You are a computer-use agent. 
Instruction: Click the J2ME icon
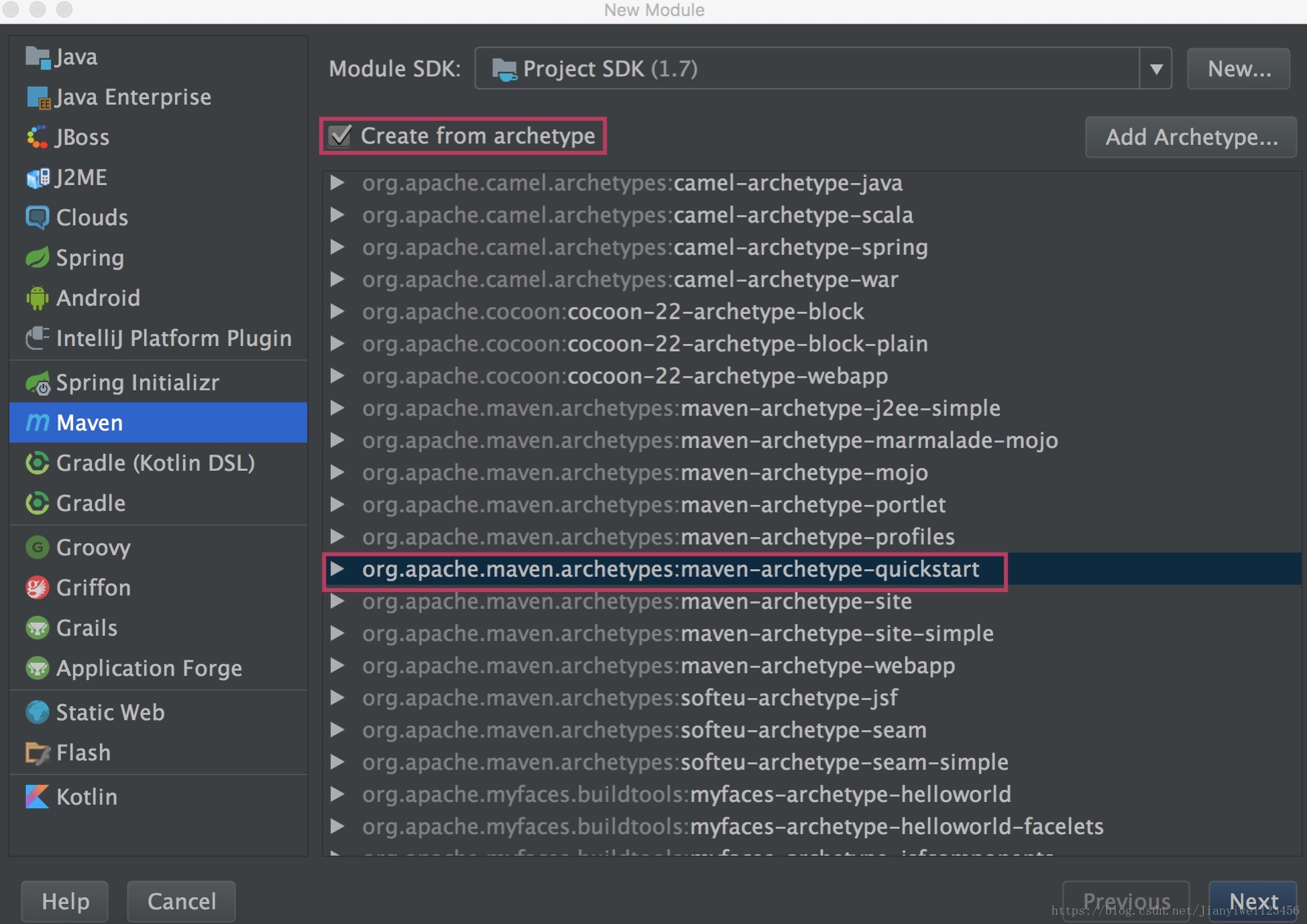click(x=38, y=178)
